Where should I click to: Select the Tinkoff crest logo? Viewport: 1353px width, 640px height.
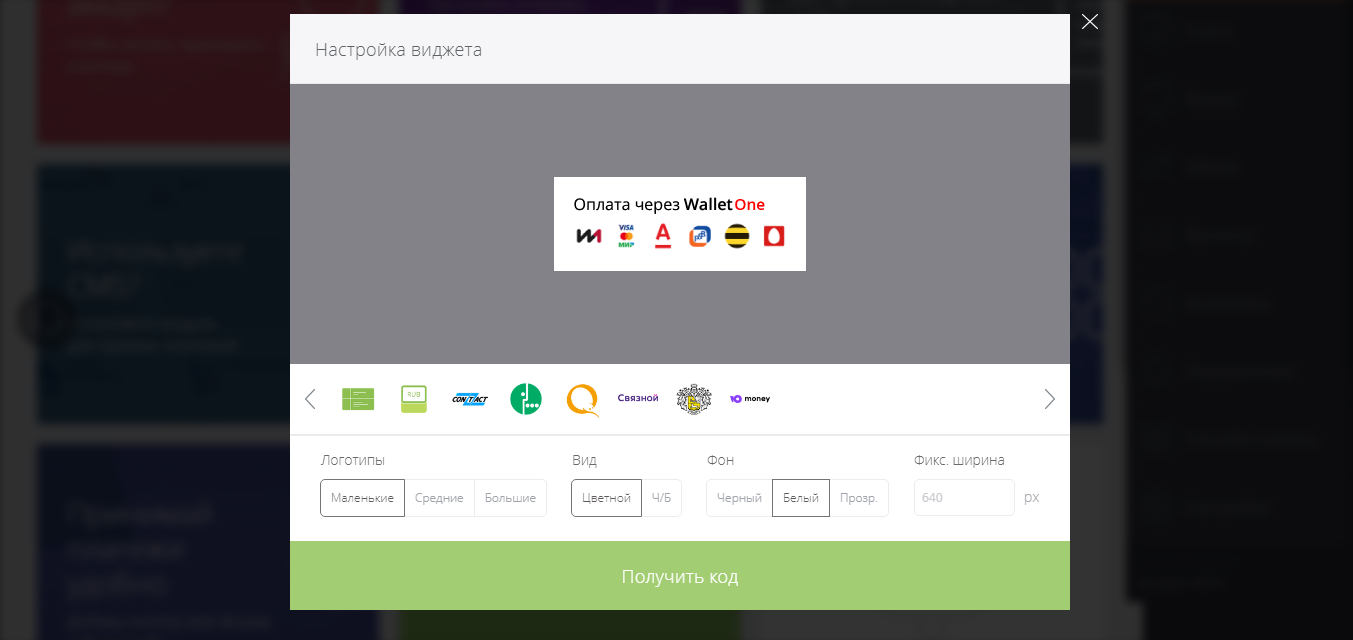[x=694, y=399]
